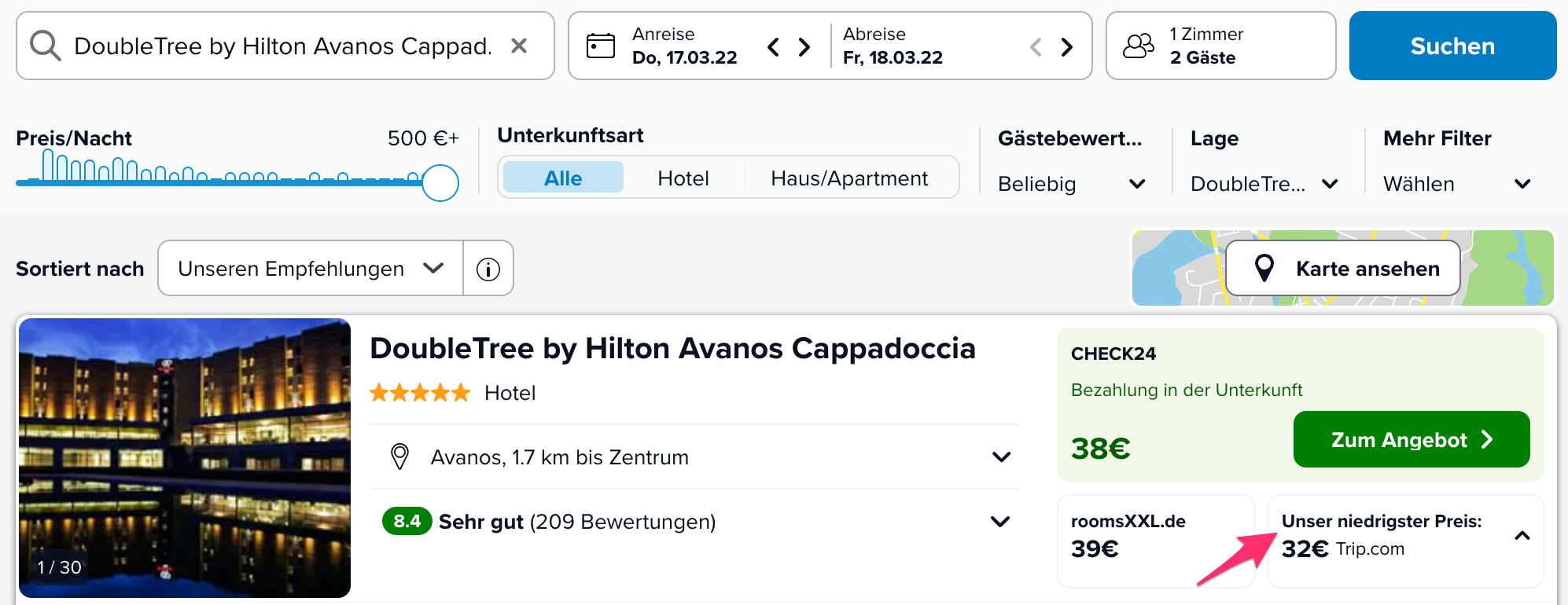Clear the hotel search text
Viewport: 1568px width, 605px height.
tap(519, 46)
